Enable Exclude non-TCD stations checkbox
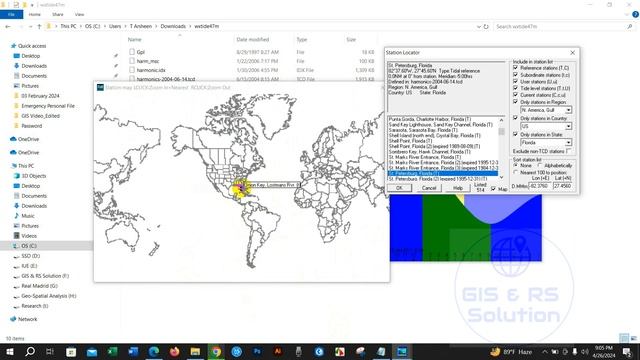Image resolution: width=640 pixels, height=360 pixels. 569,151
